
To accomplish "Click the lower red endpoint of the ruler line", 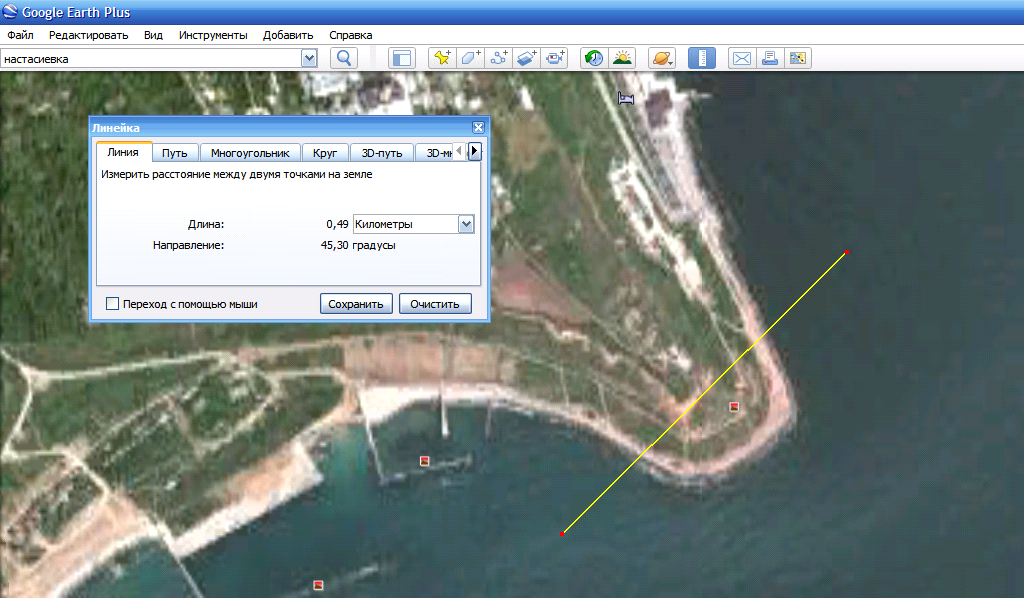I will coord(562,534).
